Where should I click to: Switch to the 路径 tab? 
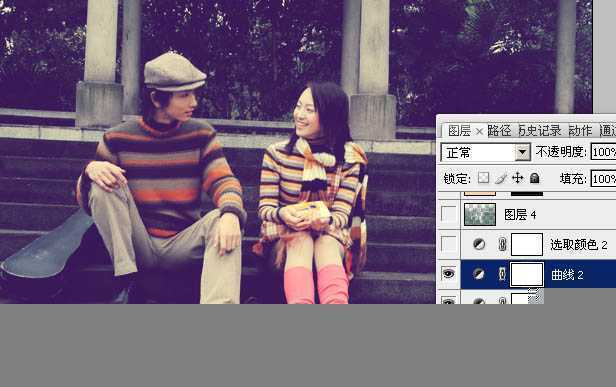point(500,130)
